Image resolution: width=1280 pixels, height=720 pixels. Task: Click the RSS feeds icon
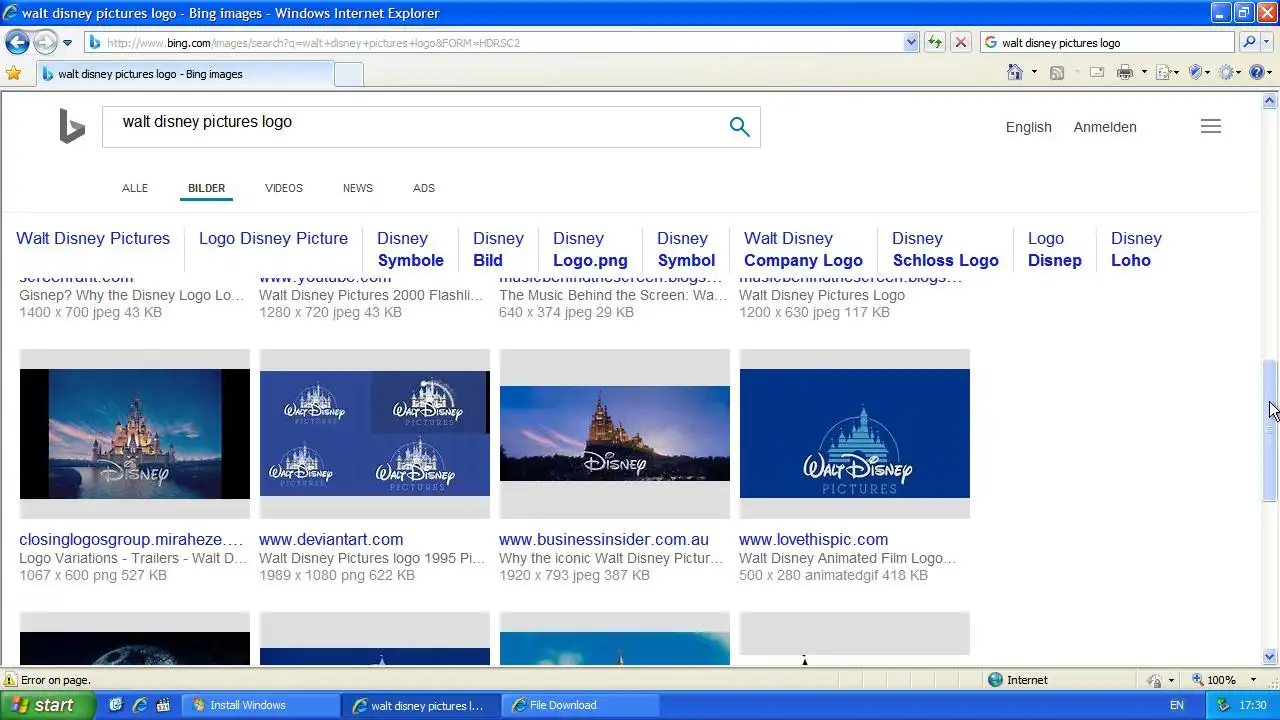[x=1056, y=72]
